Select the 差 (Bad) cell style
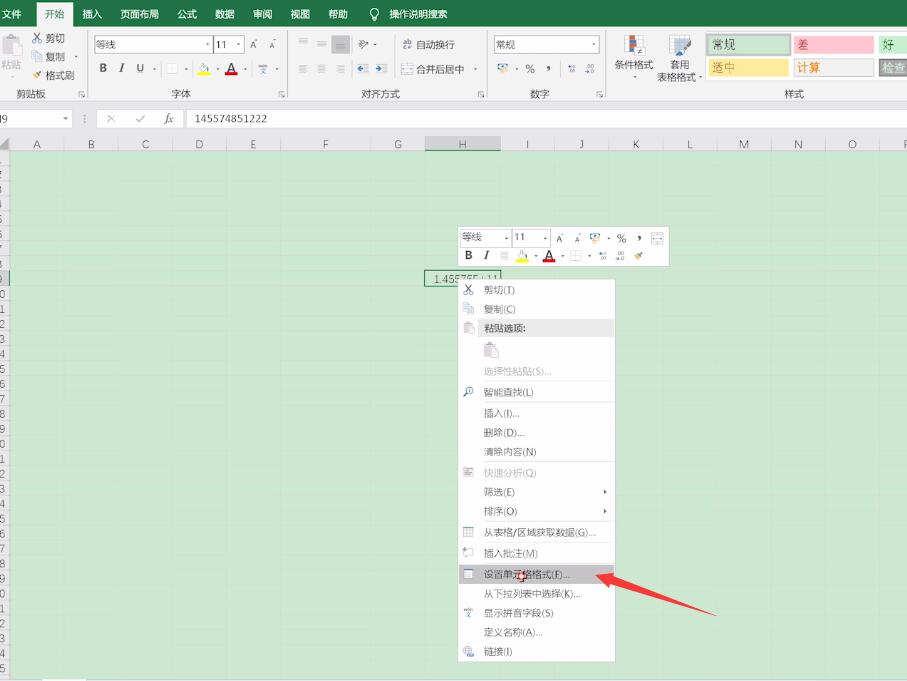The width and height of the screenshot is (907, 681). click(834, 45)
